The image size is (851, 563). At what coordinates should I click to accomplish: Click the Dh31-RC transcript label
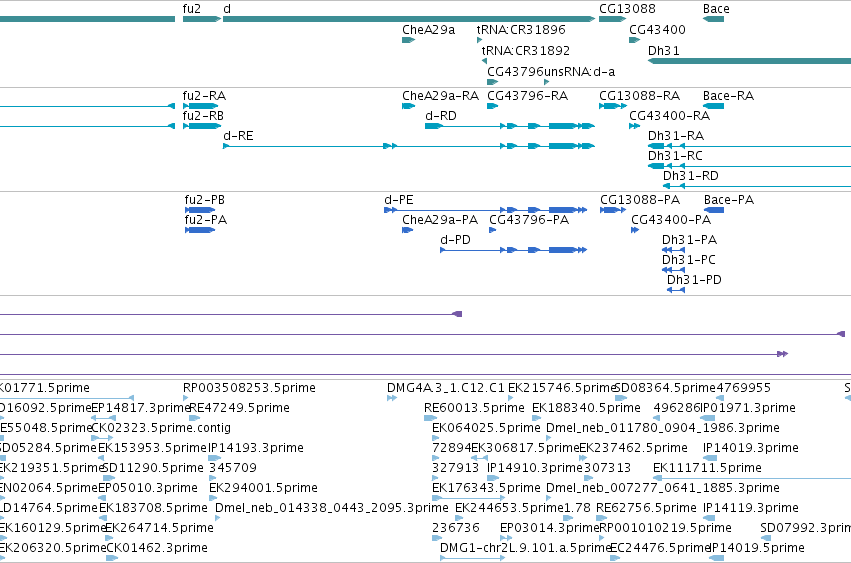click(675, 156)
